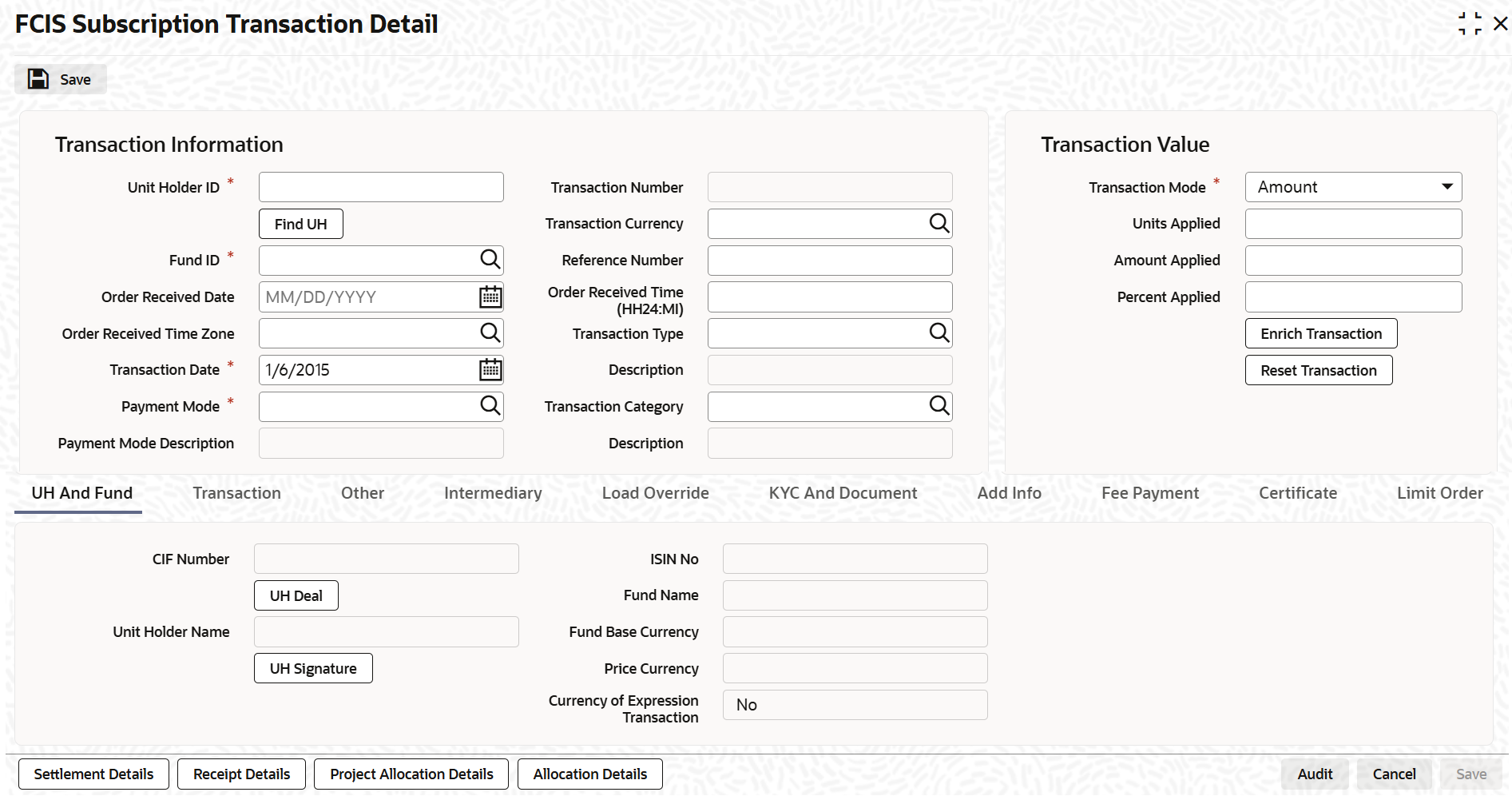The width and height of the screenshot is (1512, 796).
Task: Click the bottom-right Save button
Action: point(1471,774)
